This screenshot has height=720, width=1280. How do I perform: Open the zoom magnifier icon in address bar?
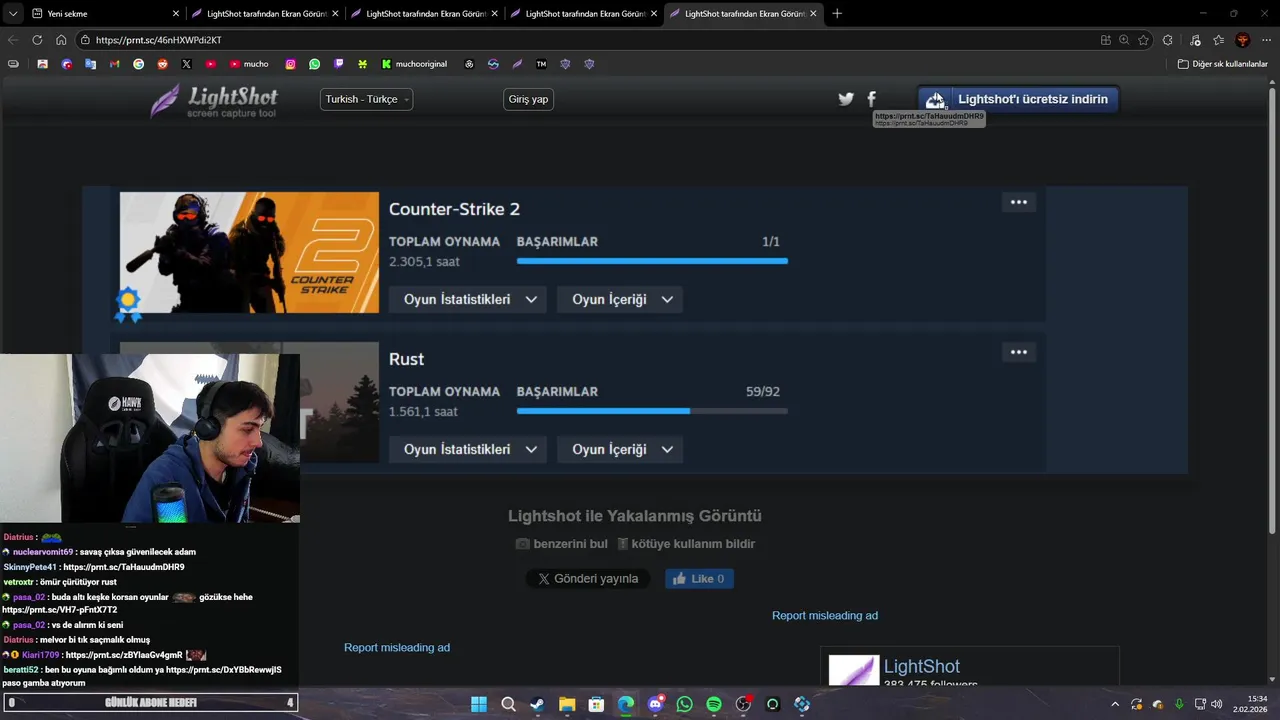[1124, 40]
